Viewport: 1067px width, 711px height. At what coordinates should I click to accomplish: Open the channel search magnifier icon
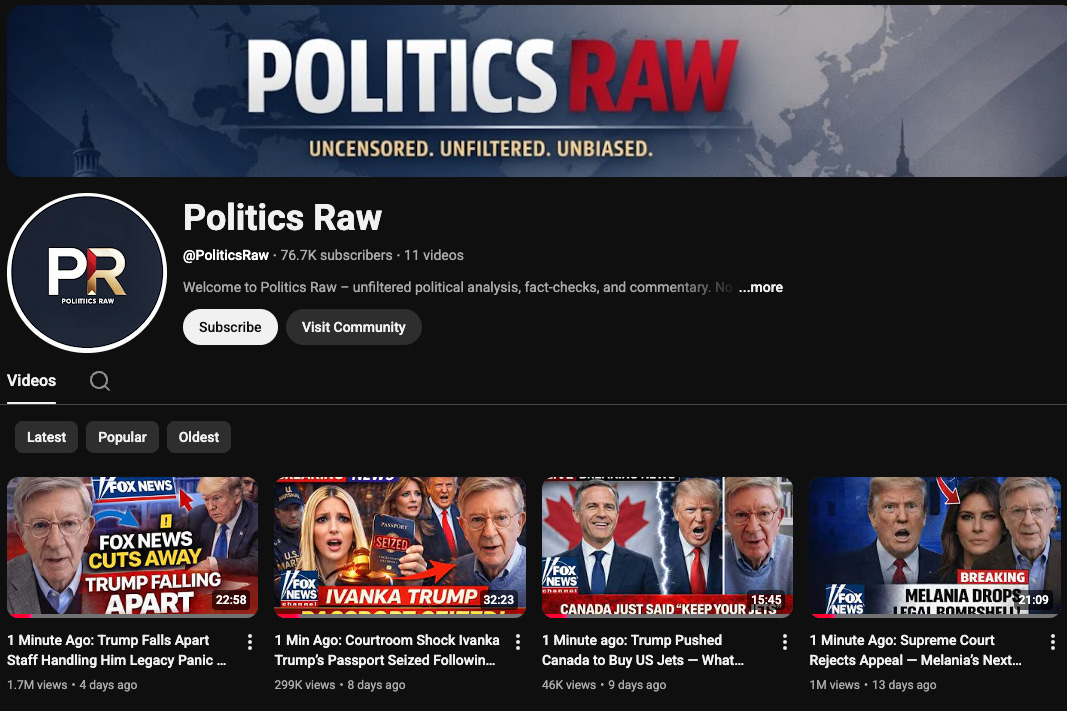[100, 381]
